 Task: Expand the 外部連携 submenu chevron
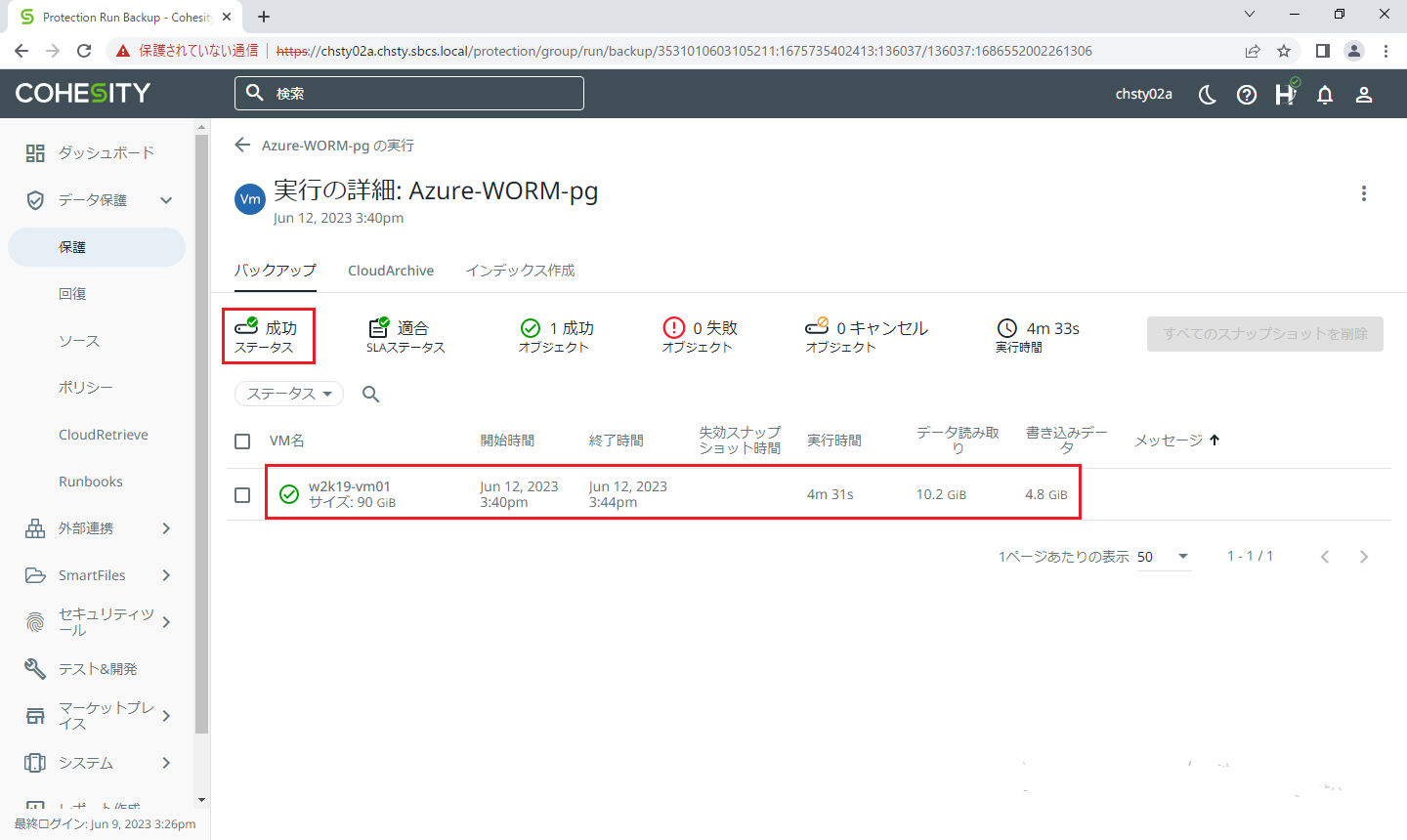(x=166, y=528)
